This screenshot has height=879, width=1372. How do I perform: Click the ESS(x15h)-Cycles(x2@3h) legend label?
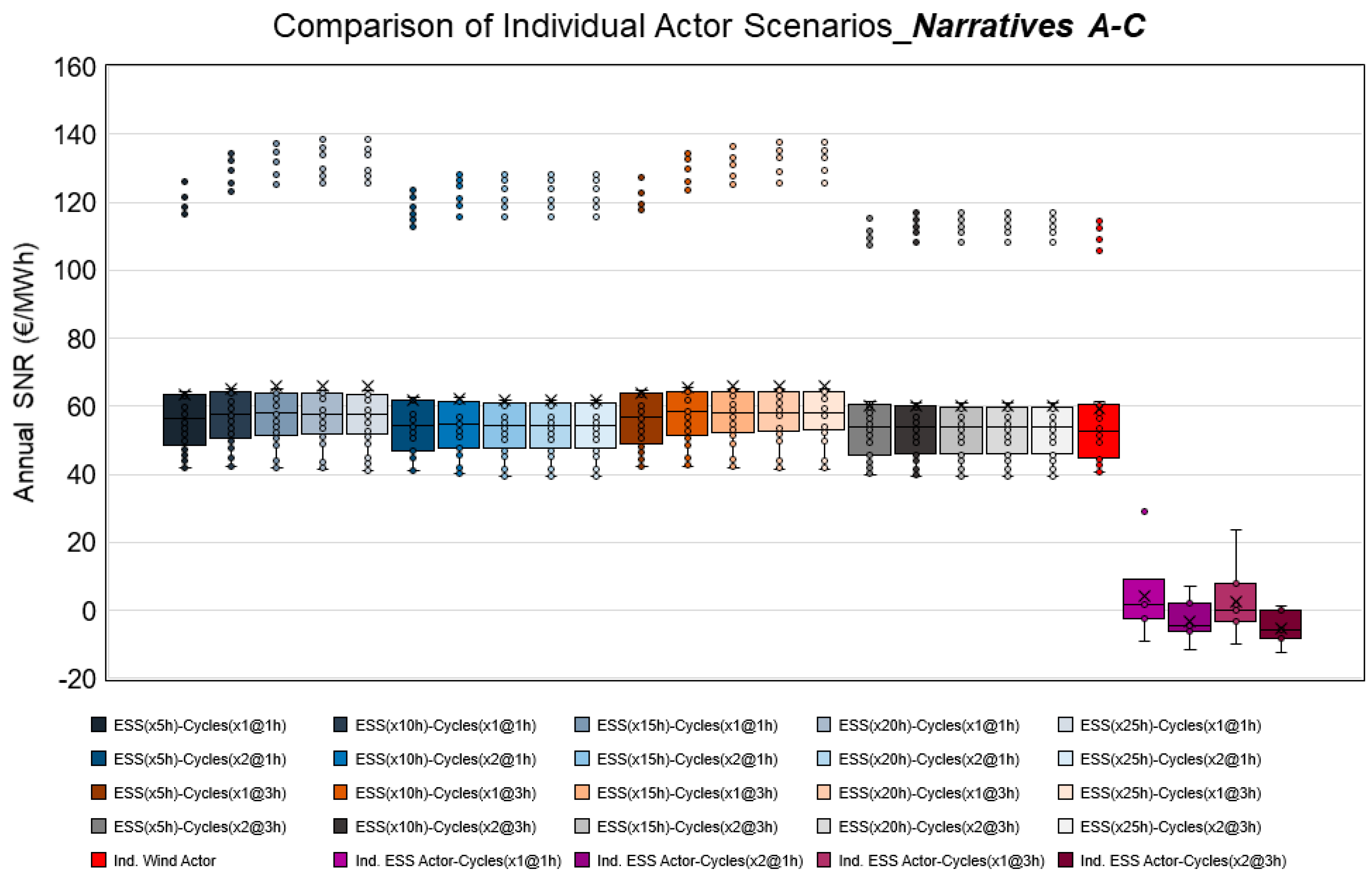(687, 827)
